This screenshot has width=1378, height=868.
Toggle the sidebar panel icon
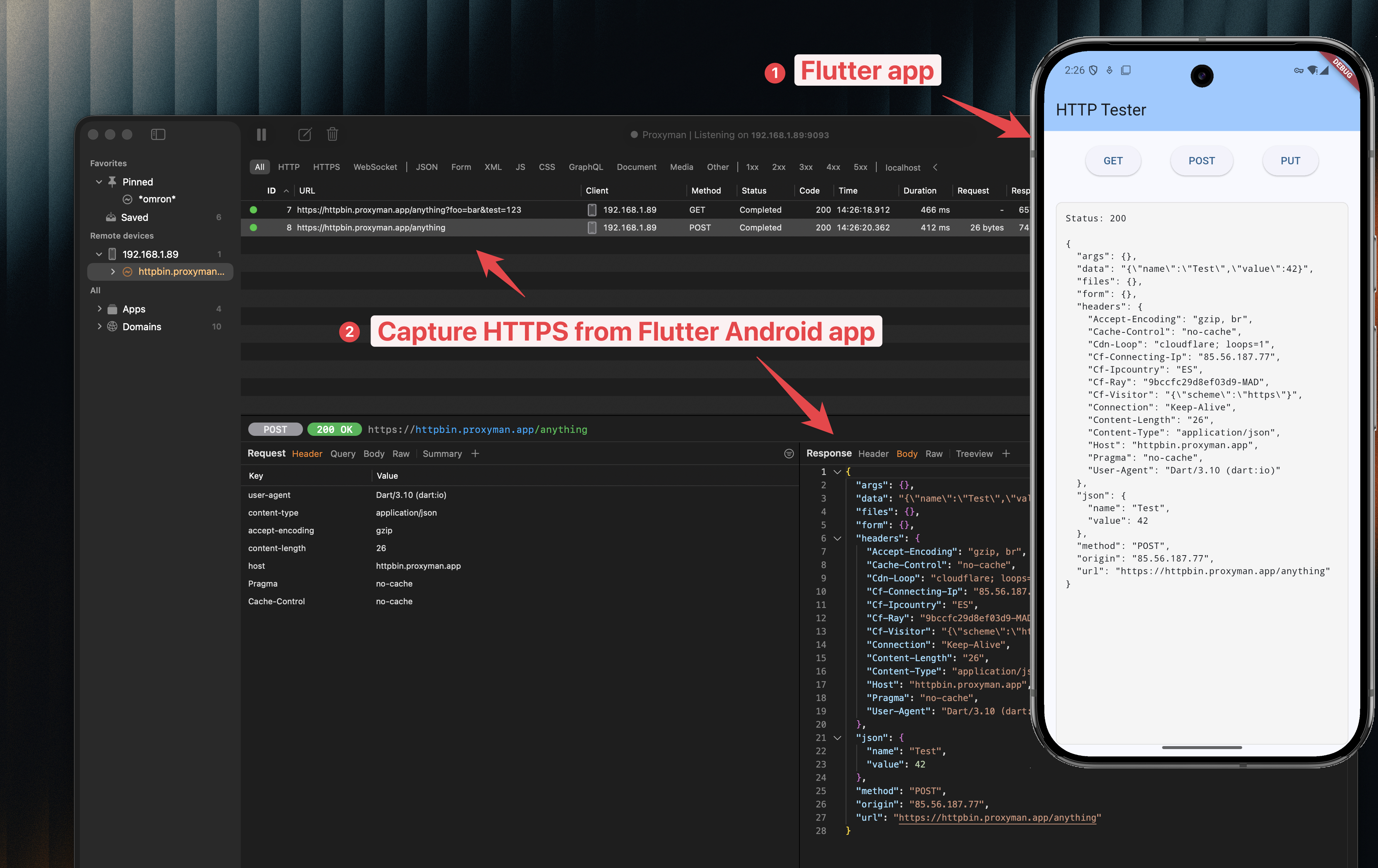[158, 134]
